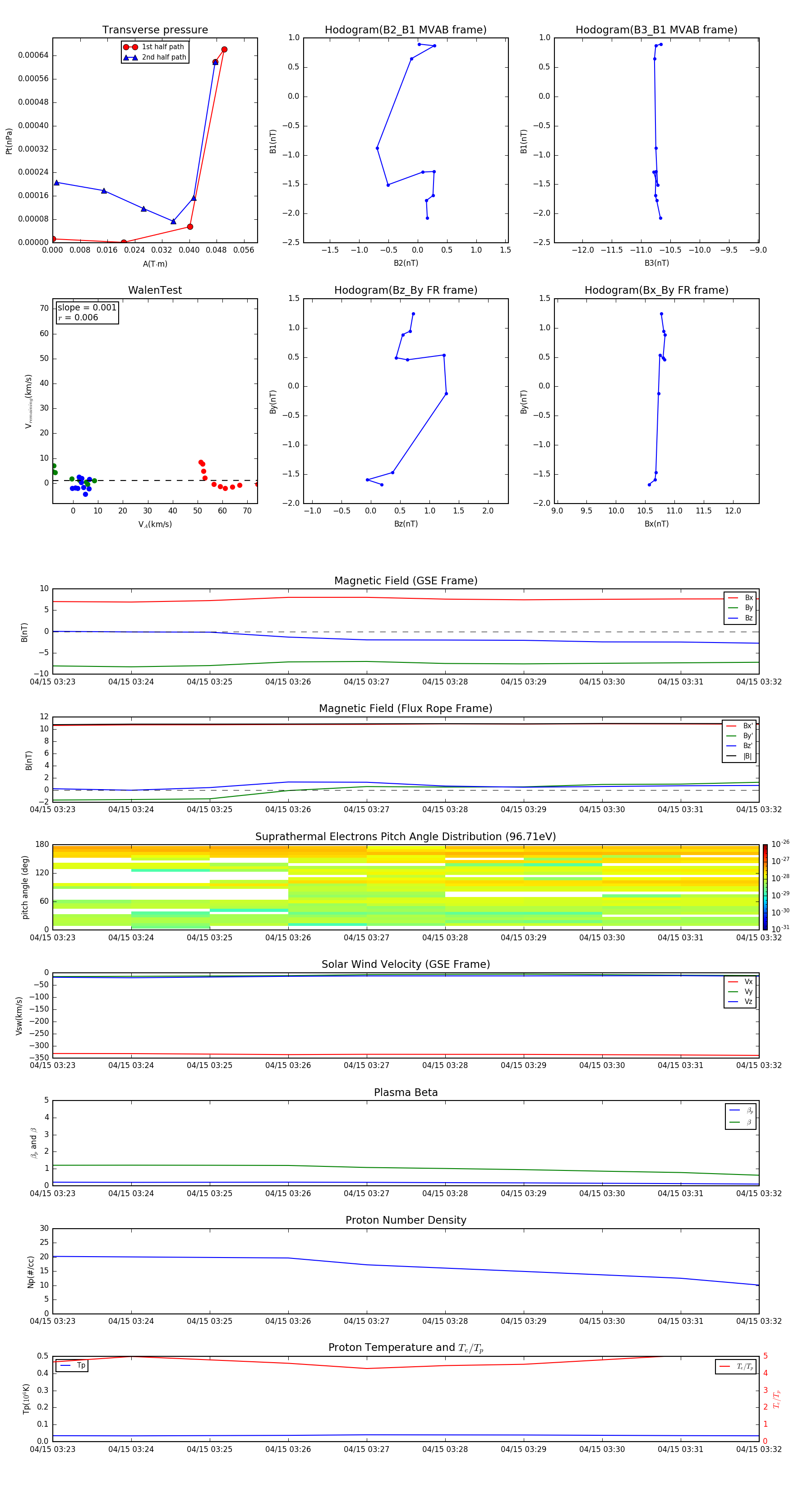Click the "Vsw(km/s)" y-axis label
This screenshot has height=1489, width=812.
point(19,1016)
